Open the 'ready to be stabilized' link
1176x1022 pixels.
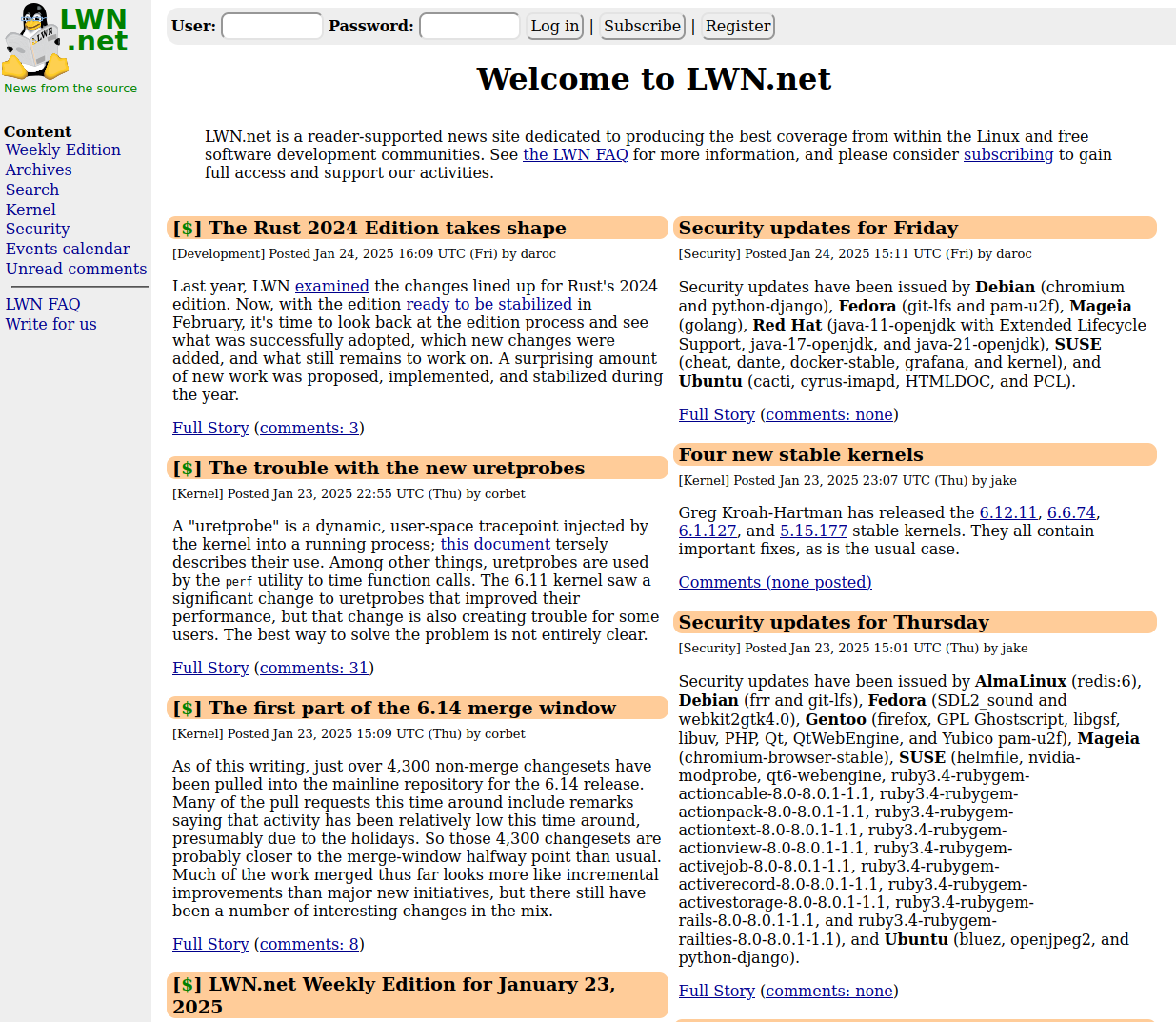[488, 304]
